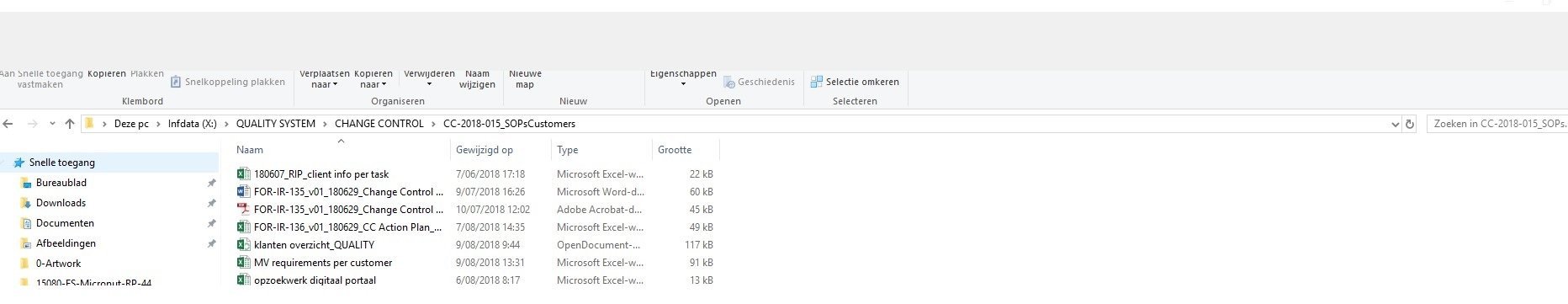The image size is (1568, 304).
Task: Open the address bar history dropdown
Action: click(x=1396, y=124)
